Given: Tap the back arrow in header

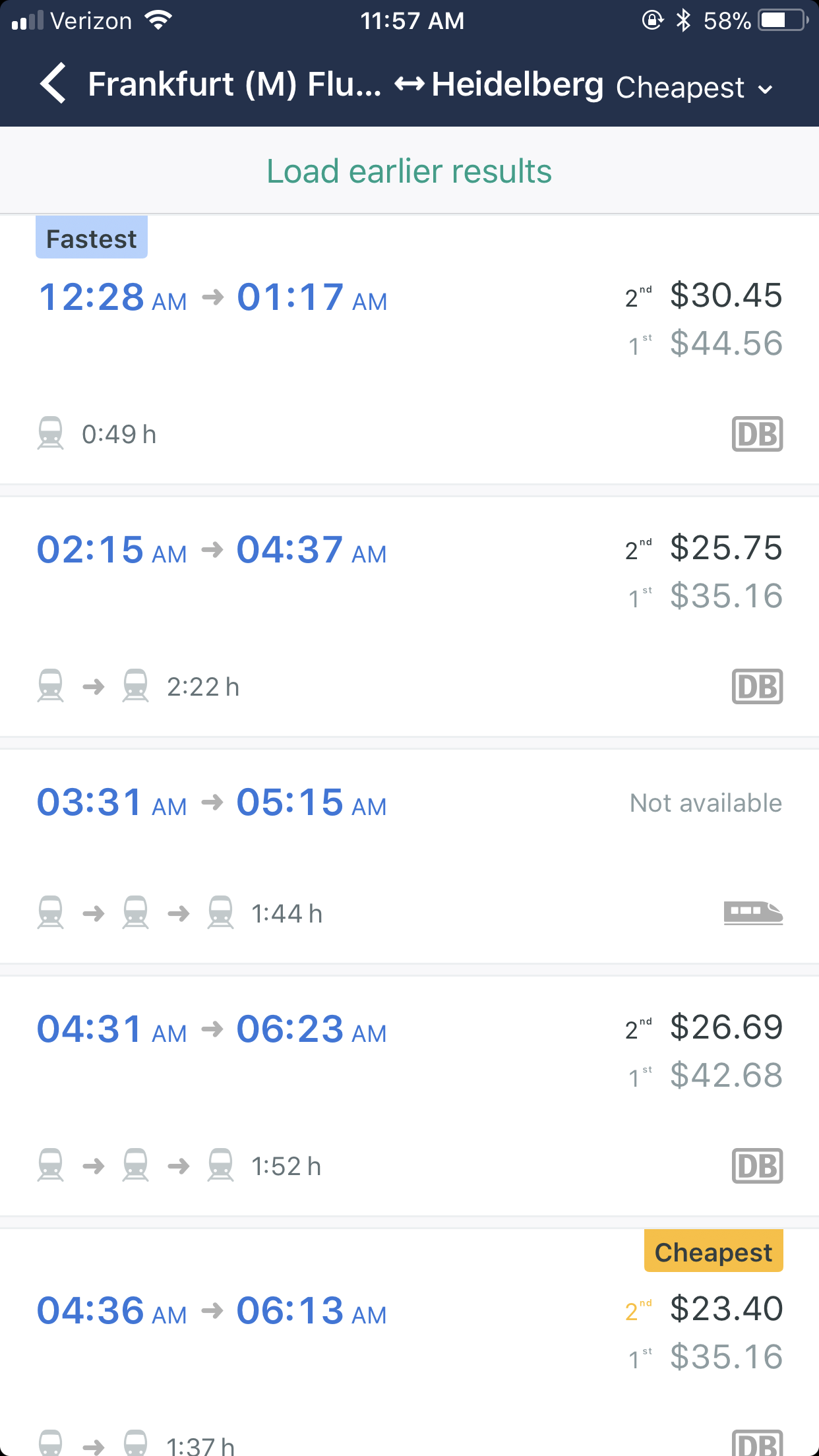Looking at the screenshot, I should [54, 84].
